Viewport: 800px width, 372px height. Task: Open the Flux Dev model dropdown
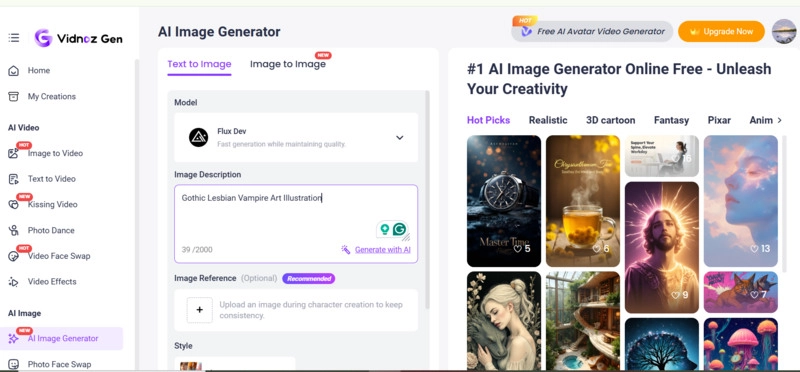(x=296, y=138)
